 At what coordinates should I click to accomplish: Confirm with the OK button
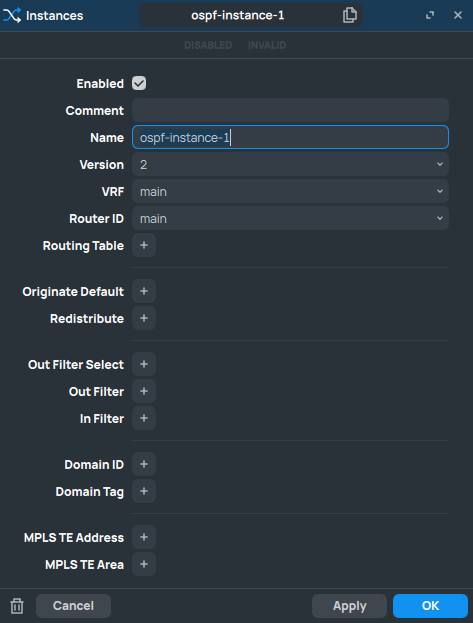[x=430, y=606]
